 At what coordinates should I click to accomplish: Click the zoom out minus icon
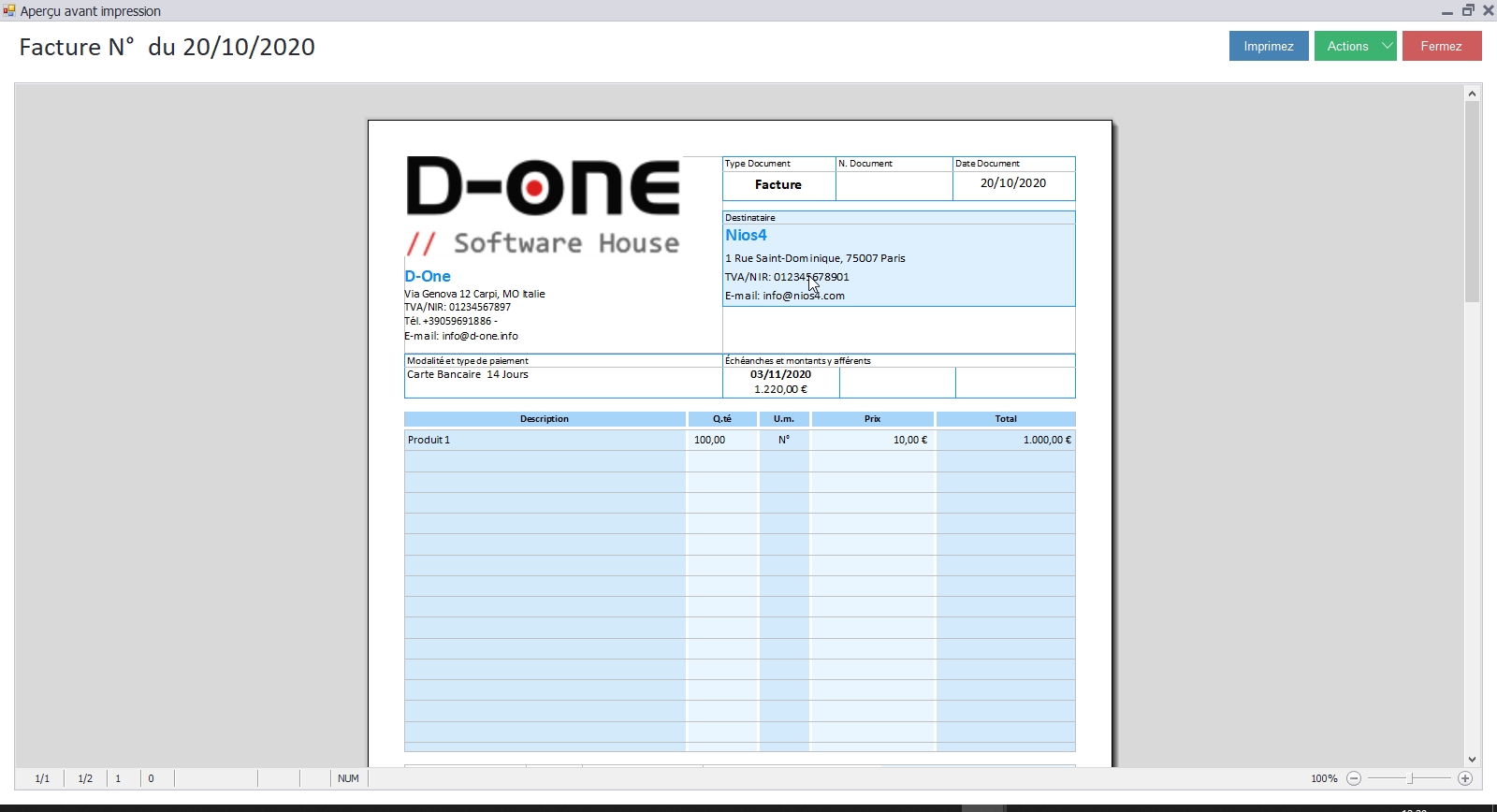click(1354, 778)
